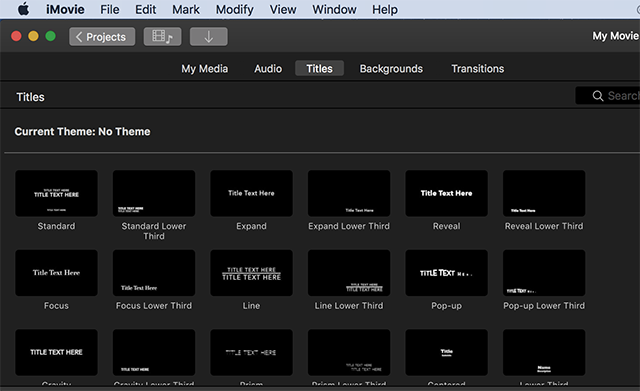The height and width of the screenshot is (391, 640).
Task: Select the Titles tab
Action: click(x=320, y=68)
